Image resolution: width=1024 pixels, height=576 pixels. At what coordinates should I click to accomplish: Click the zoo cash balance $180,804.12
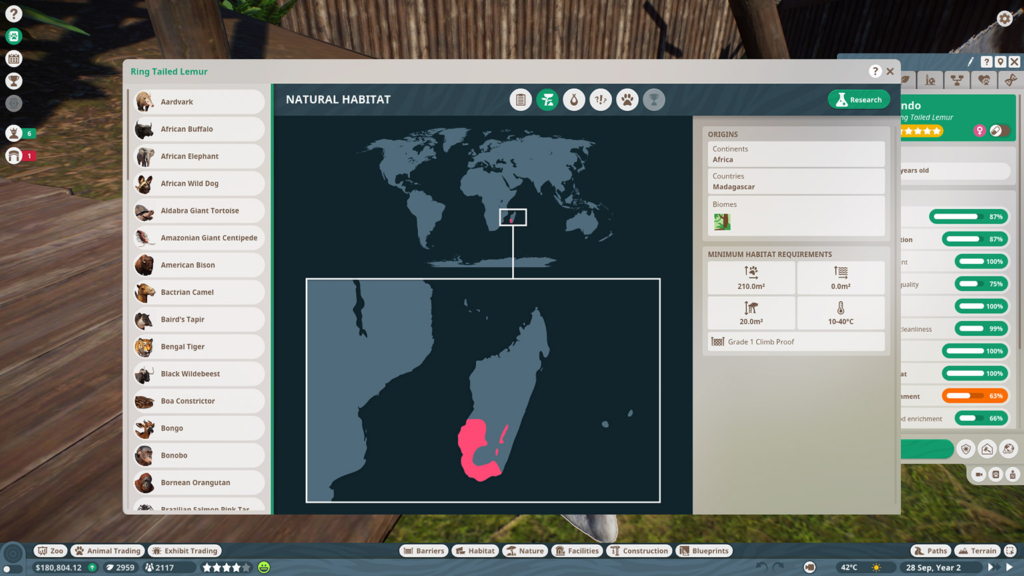59,568
